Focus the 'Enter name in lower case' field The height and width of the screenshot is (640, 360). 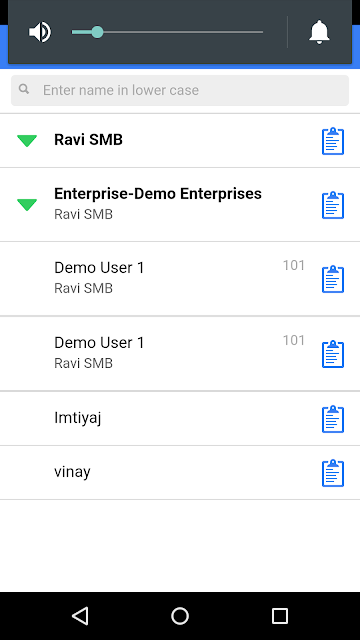pyautogui.click(x=180, y=90)
